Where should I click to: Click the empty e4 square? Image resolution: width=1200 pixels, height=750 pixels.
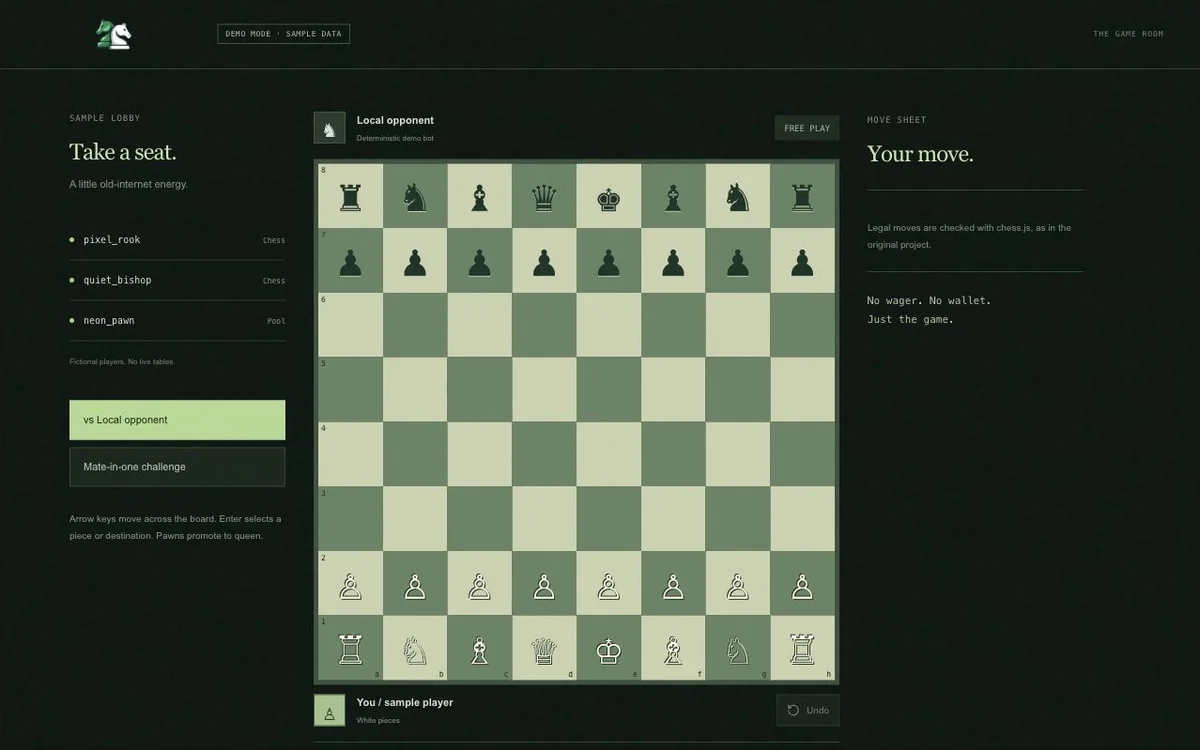point(609,455)
